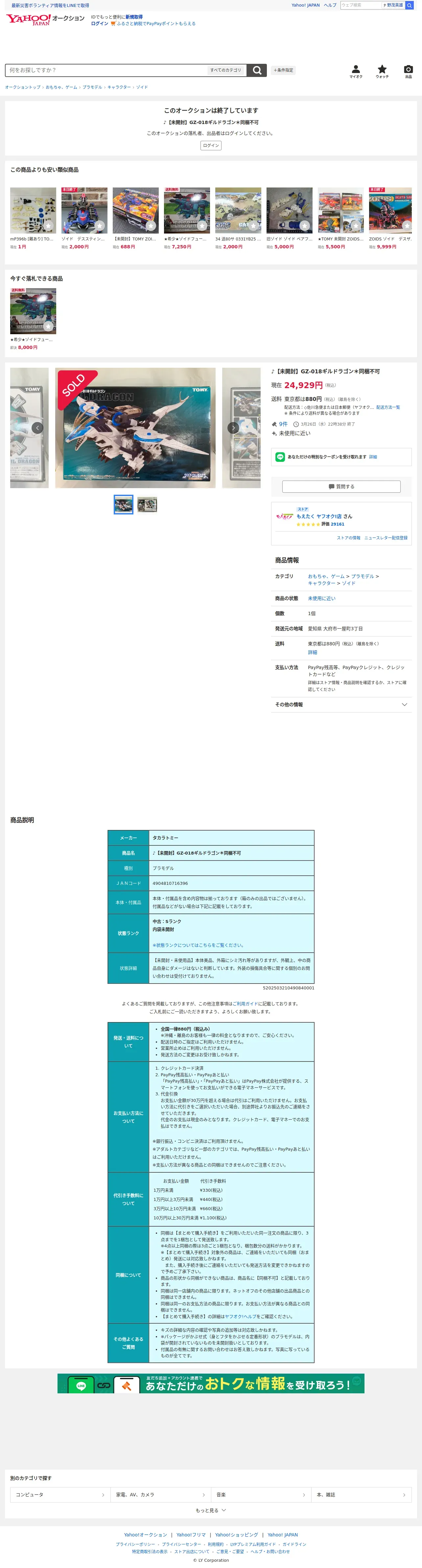The height and width of the screenshot is (1568, 422).
Task: Open ニュースレター配信登録 link
Action: tap(386, 538)
